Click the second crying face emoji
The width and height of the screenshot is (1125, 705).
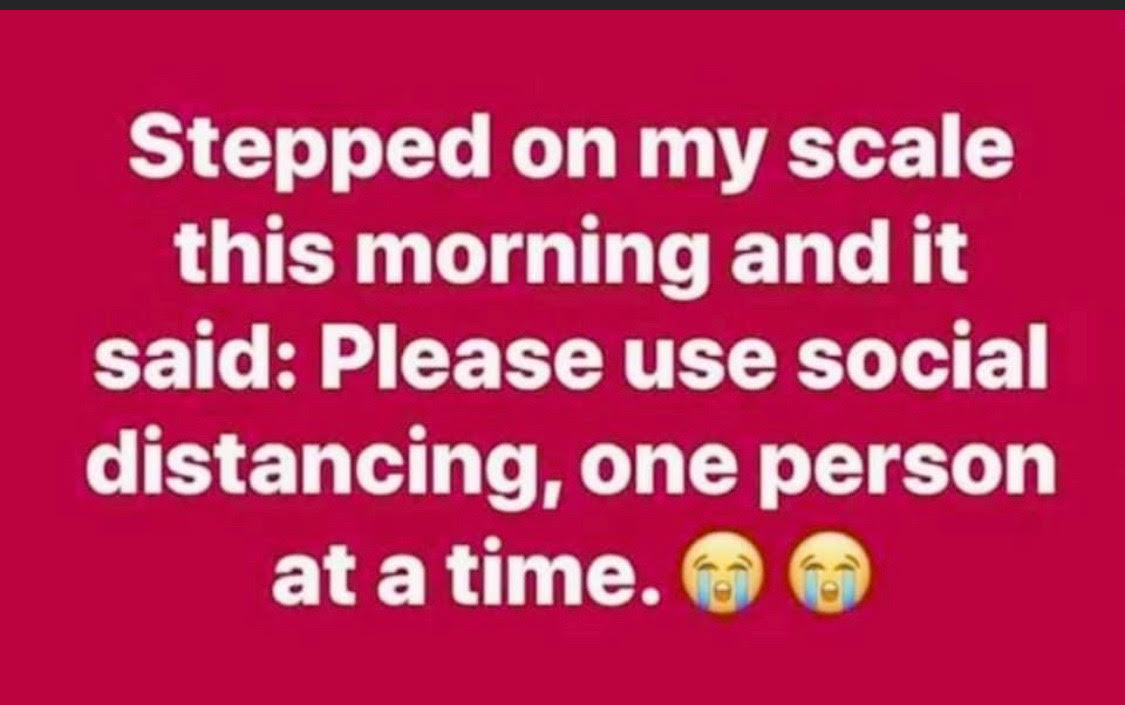830,572
